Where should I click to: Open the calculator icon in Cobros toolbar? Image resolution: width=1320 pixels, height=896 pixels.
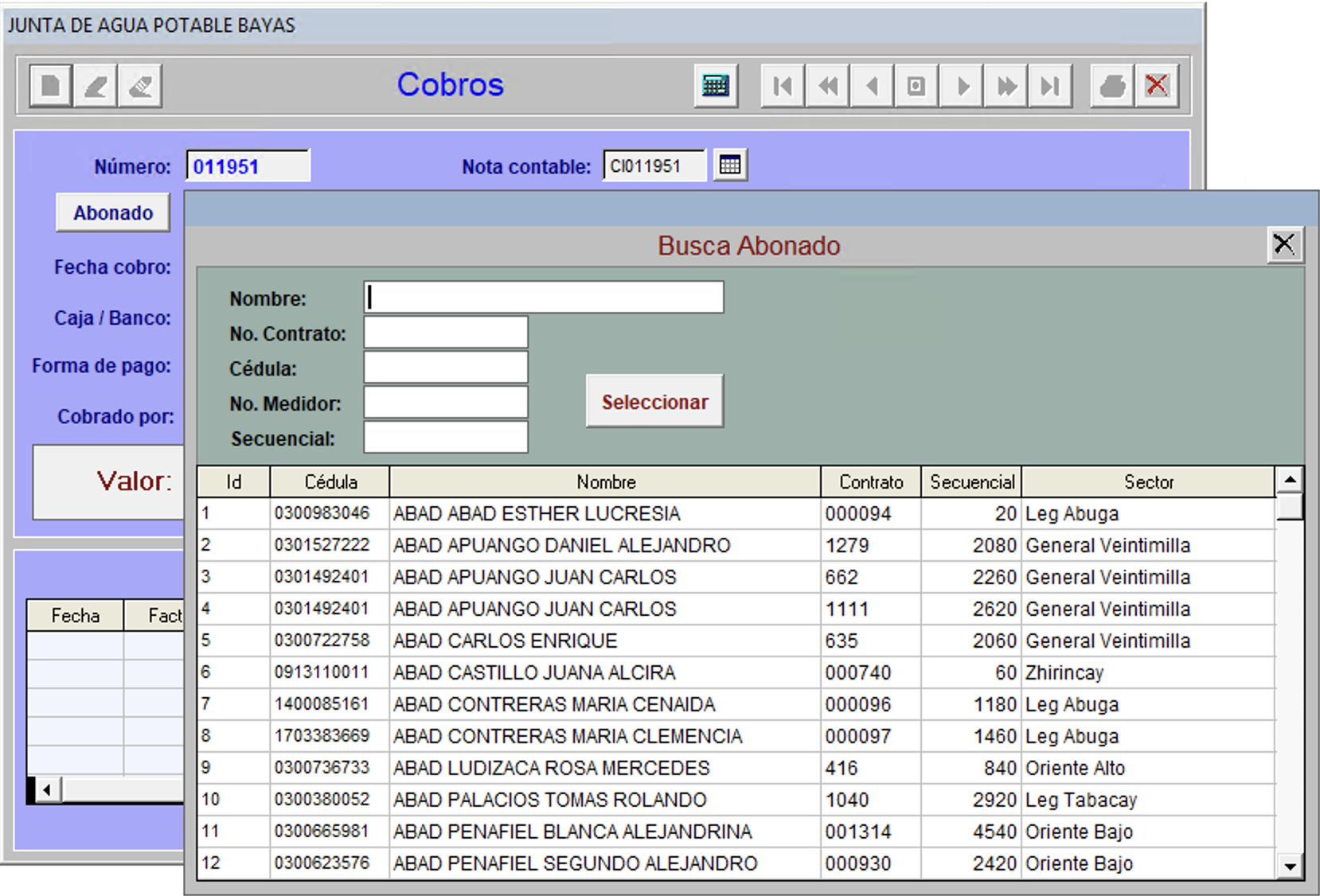tap(715, 85)
